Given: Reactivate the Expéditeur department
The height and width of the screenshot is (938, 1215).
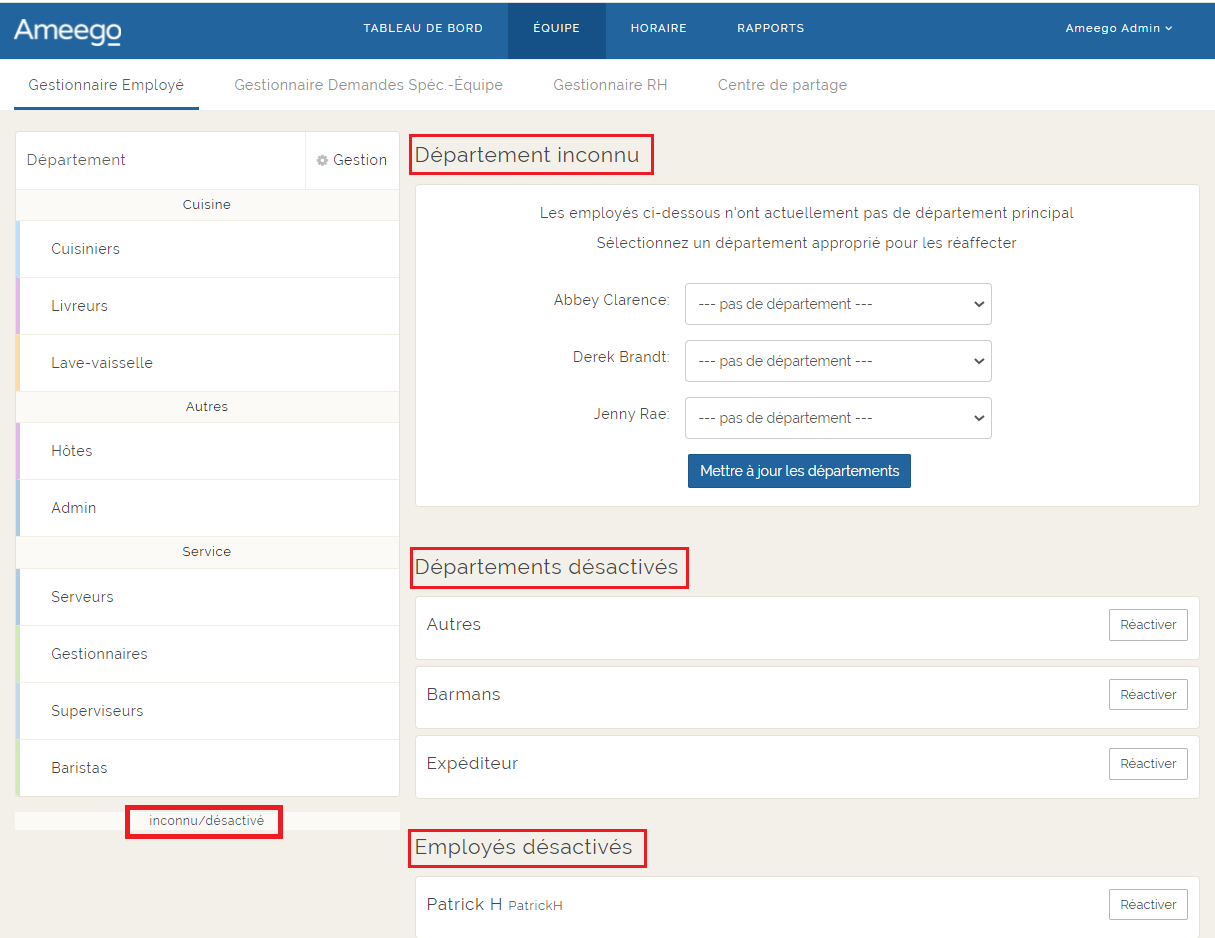Looking at the screenshot, I should (1147, 764).
